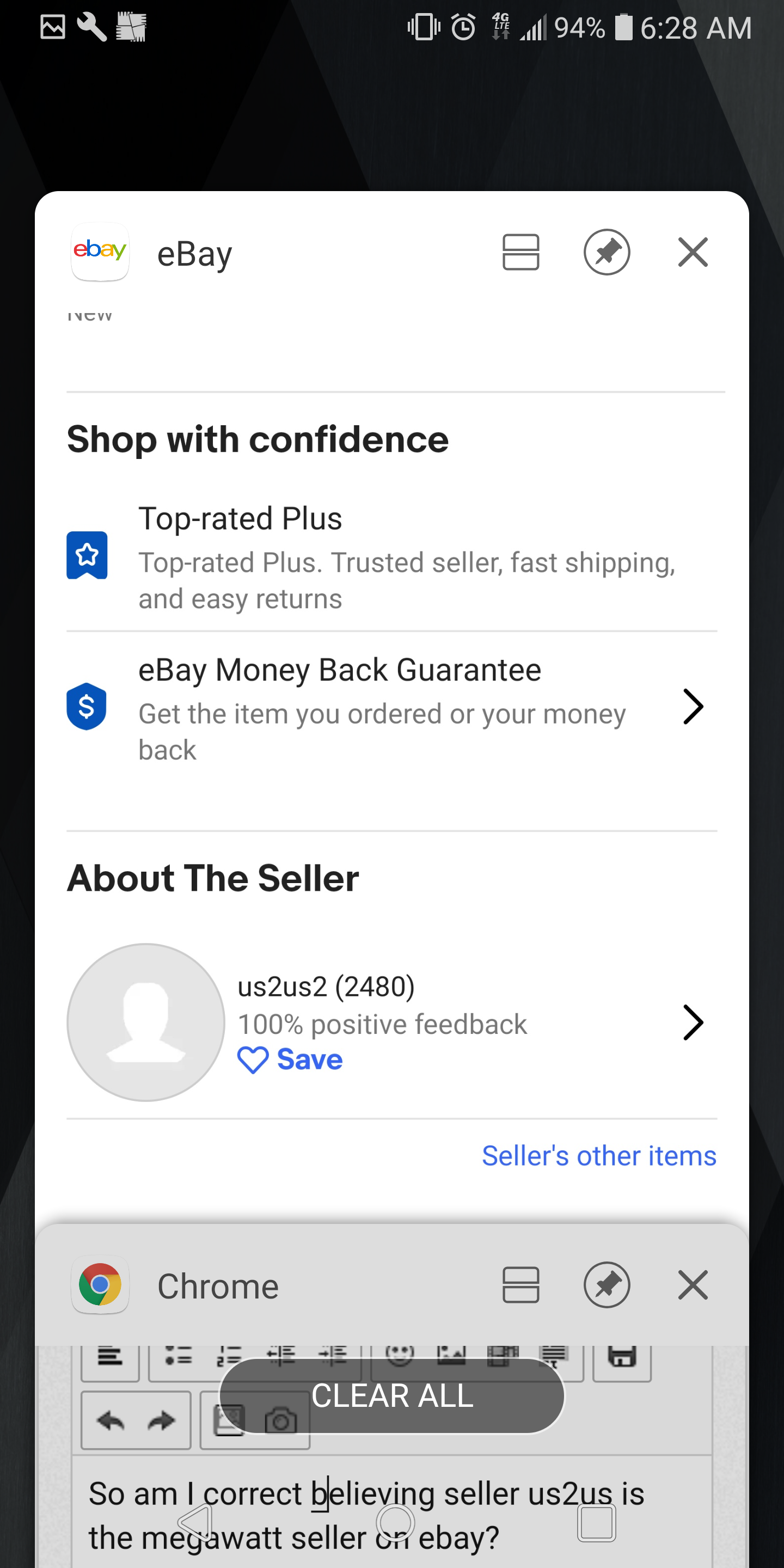This screenshot has width=784, height=1568.
Task: Open seller us2us2 profile chevron
Action: (693, 1022)
